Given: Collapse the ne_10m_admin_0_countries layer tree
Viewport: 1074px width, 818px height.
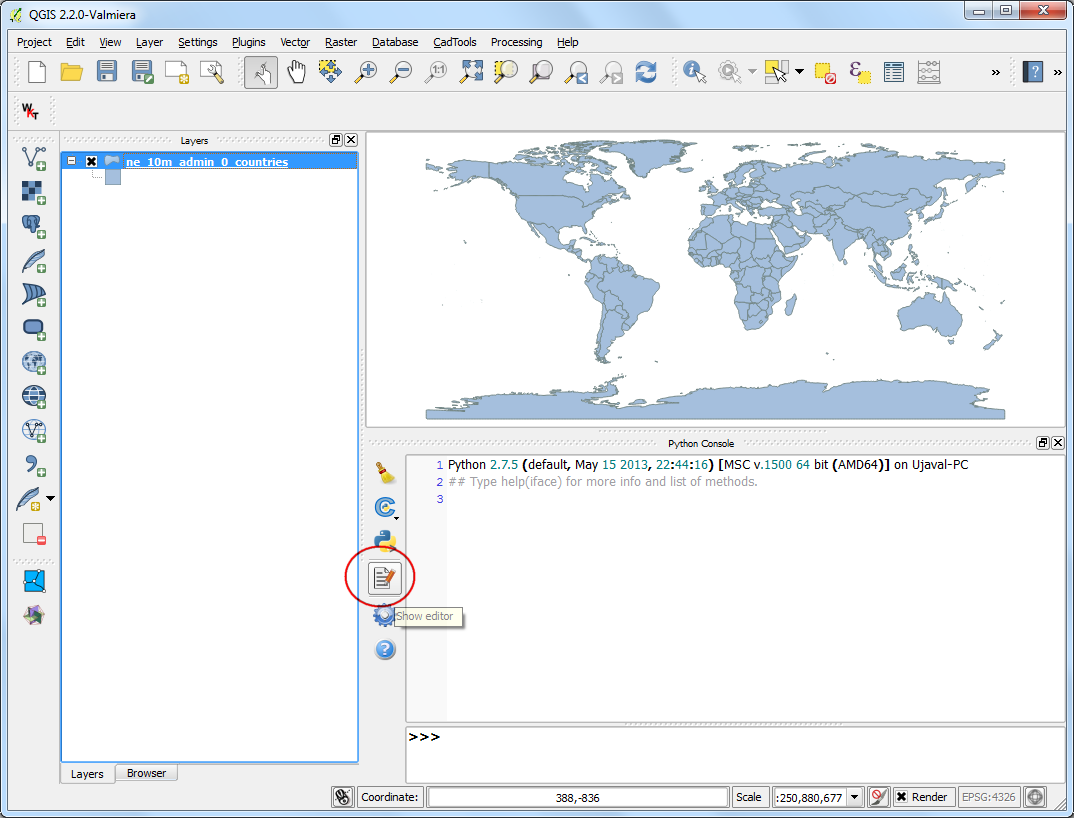Looking at the screenshot, I should coord(71,162).
